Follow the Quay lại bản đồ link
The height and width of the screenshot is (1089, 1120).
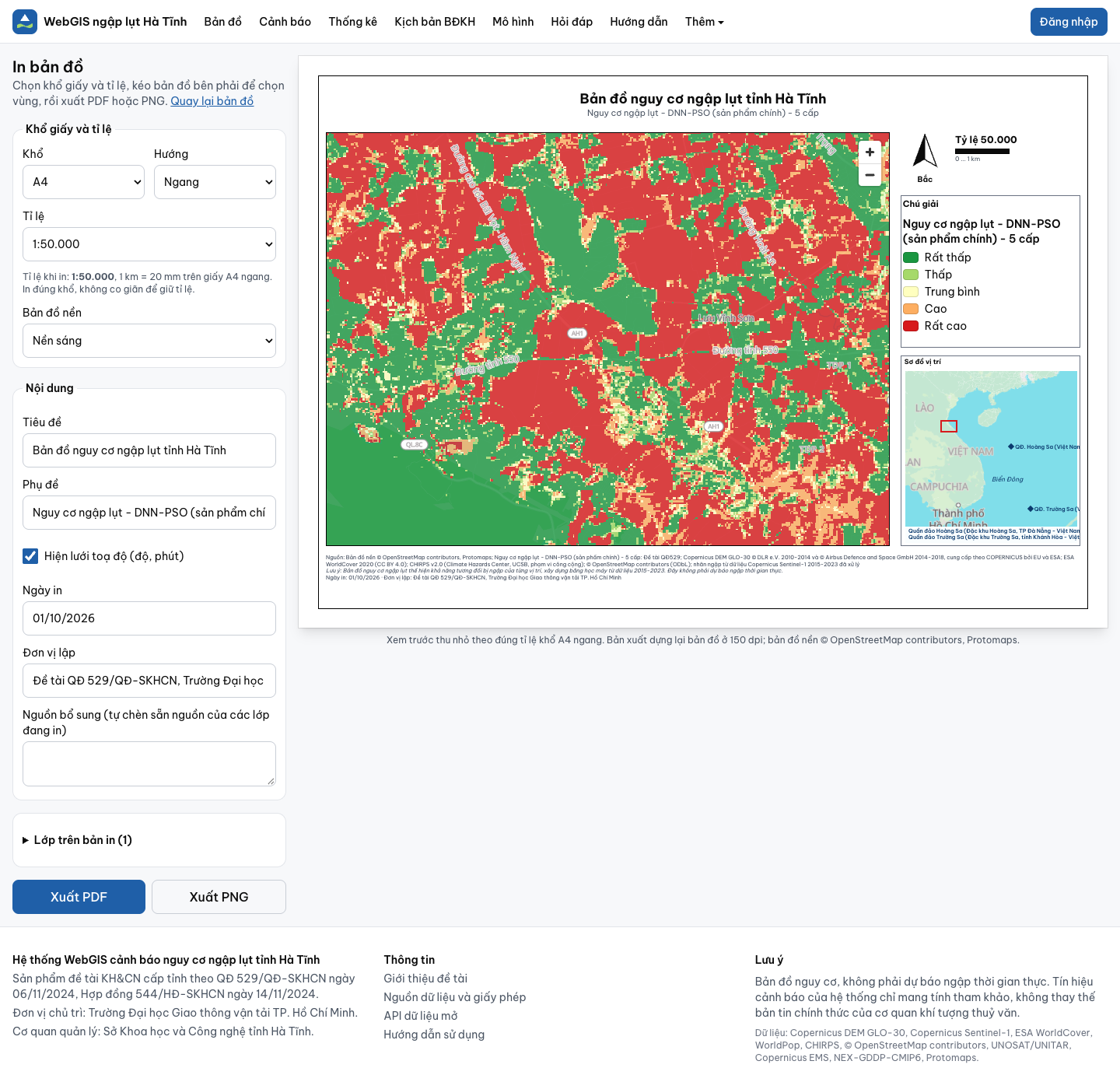tap(212, 101)
